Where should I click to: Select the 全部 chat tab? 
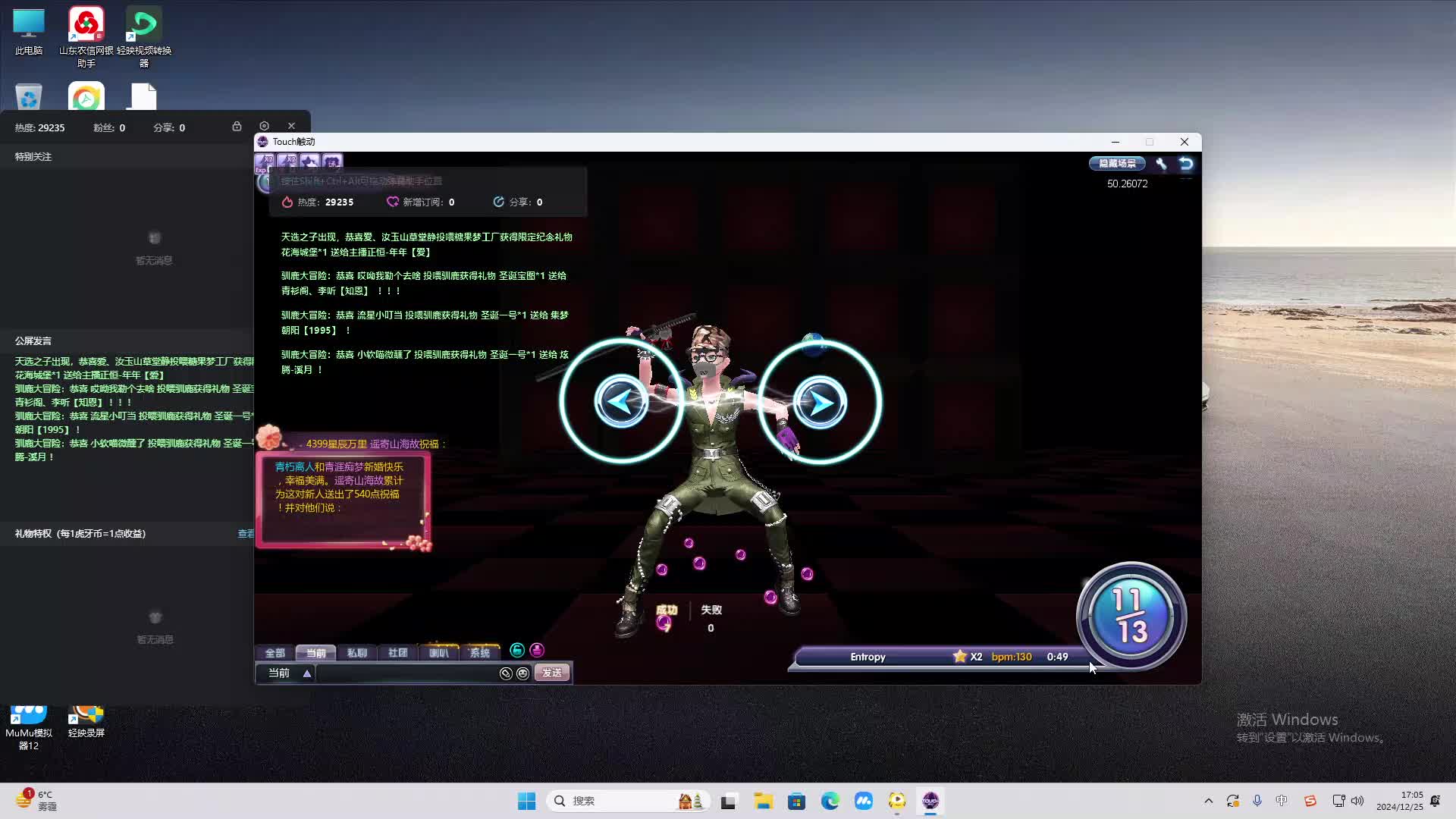pyautogui.click(x=275, y=653)
